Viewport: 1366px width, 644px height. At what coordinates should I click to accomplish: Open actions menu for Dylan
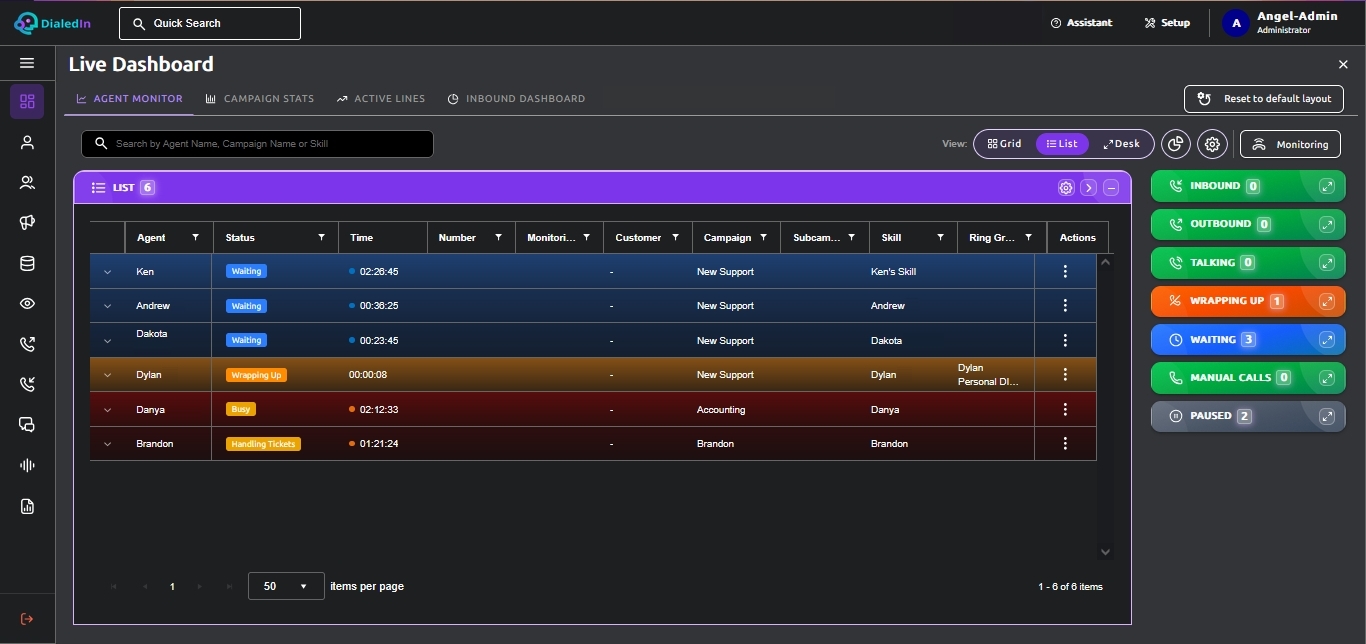click(x=1065, y=375)
